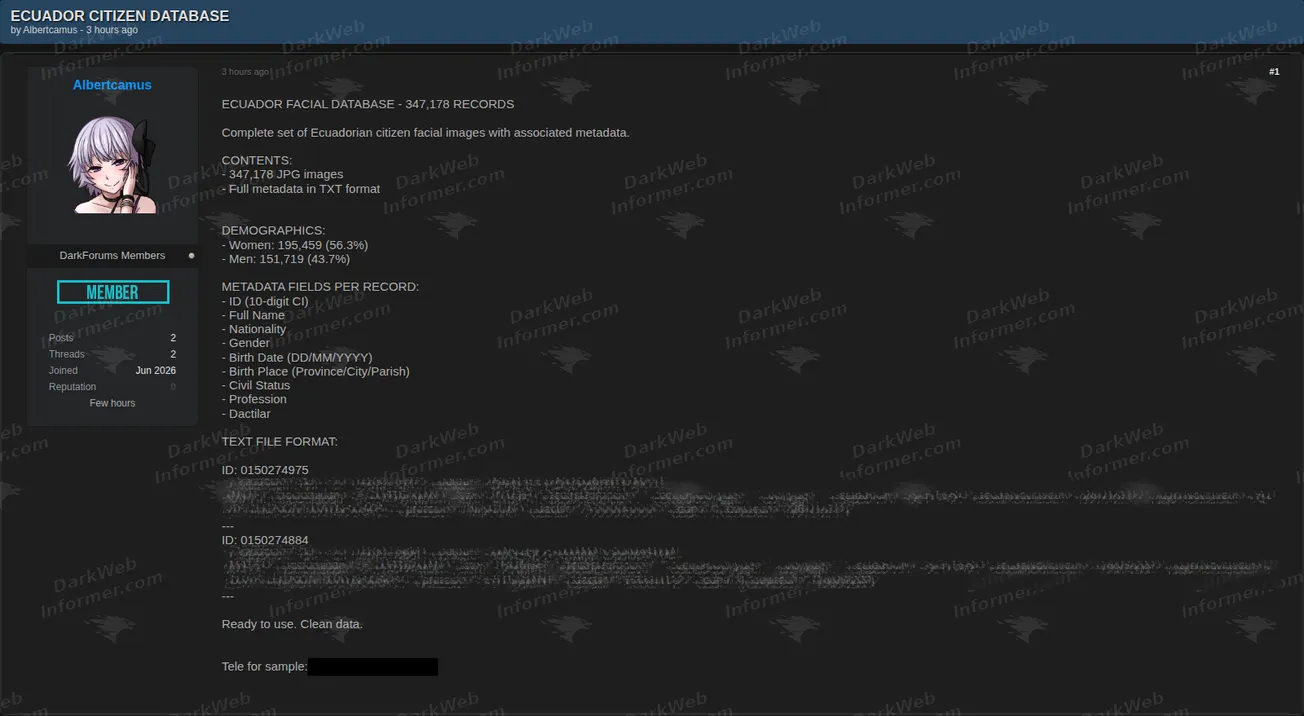Click the Dactilar field line
The width and height of the screenshot is (1304, 716).
(x=246, y=413)
